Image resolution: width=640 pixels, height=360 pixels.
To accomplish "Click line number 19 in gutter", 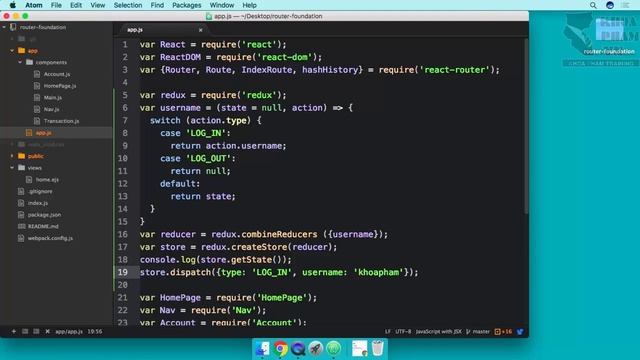I will (x=122, y=272).
